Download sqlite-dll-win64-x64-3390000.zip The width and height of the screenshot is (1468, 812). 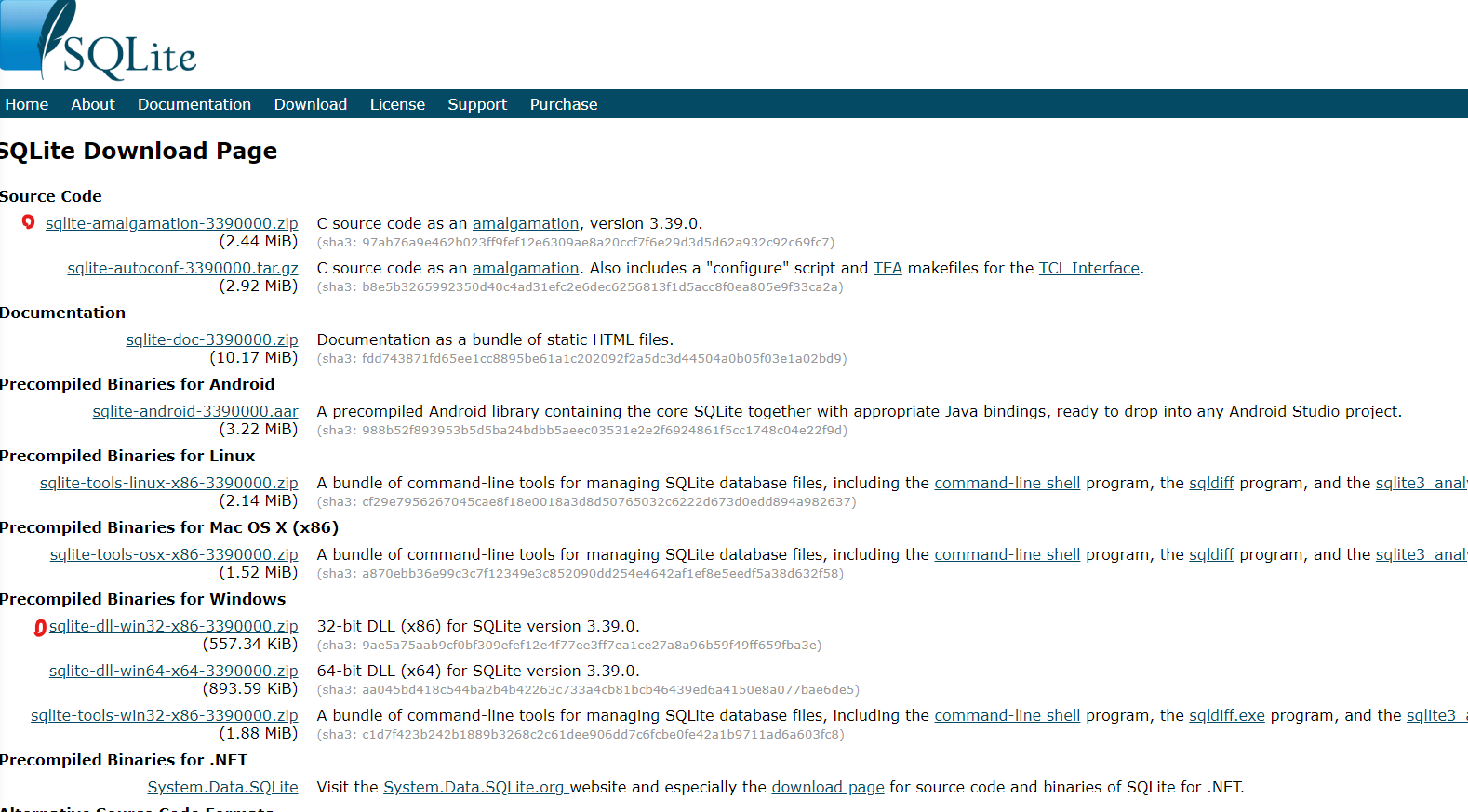pos(174,671)
